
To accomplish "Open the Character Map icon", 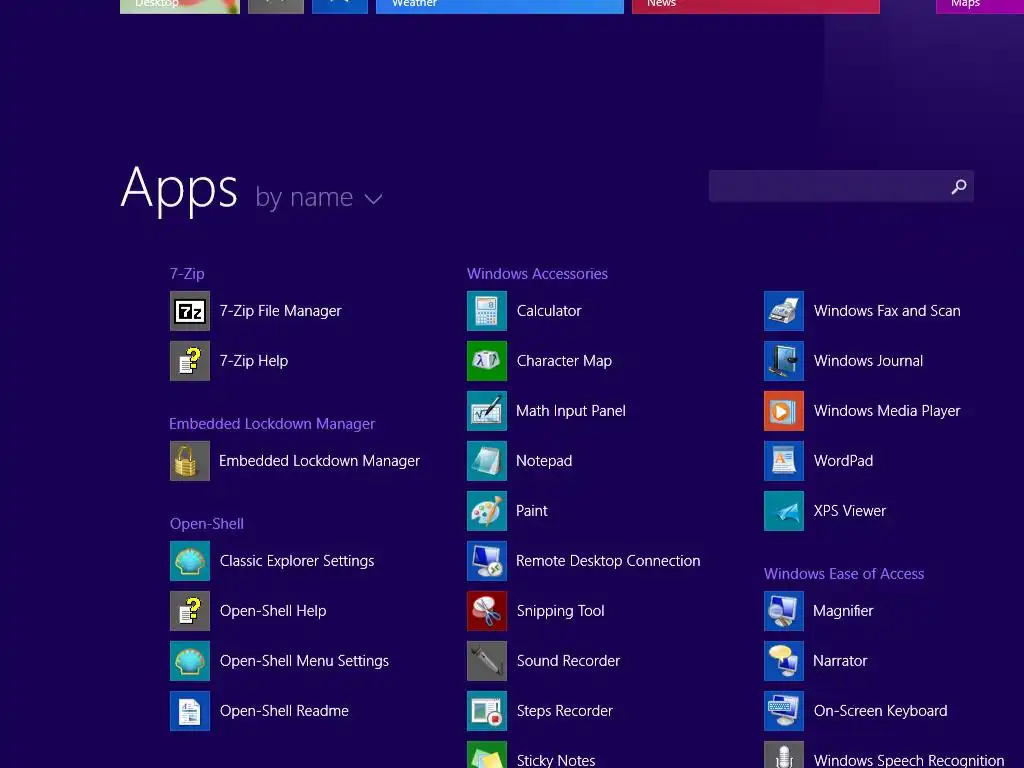I will pyautogui.click(x=487, y=360).
